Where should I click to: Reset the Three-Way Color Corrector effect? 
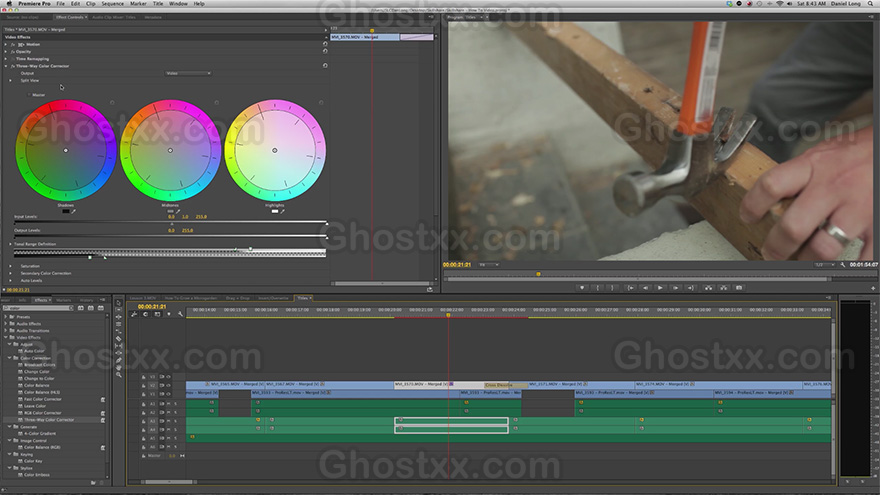pyautogui.click(x=325, y=66)
